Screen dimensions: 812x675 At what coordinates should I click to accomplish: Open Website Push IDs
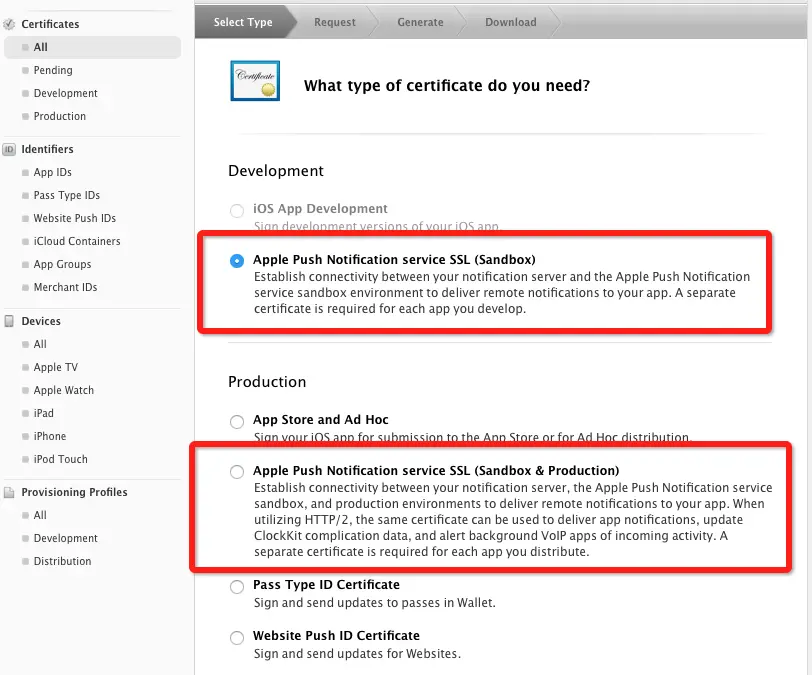pyautogui.click(x=75, y=218)
